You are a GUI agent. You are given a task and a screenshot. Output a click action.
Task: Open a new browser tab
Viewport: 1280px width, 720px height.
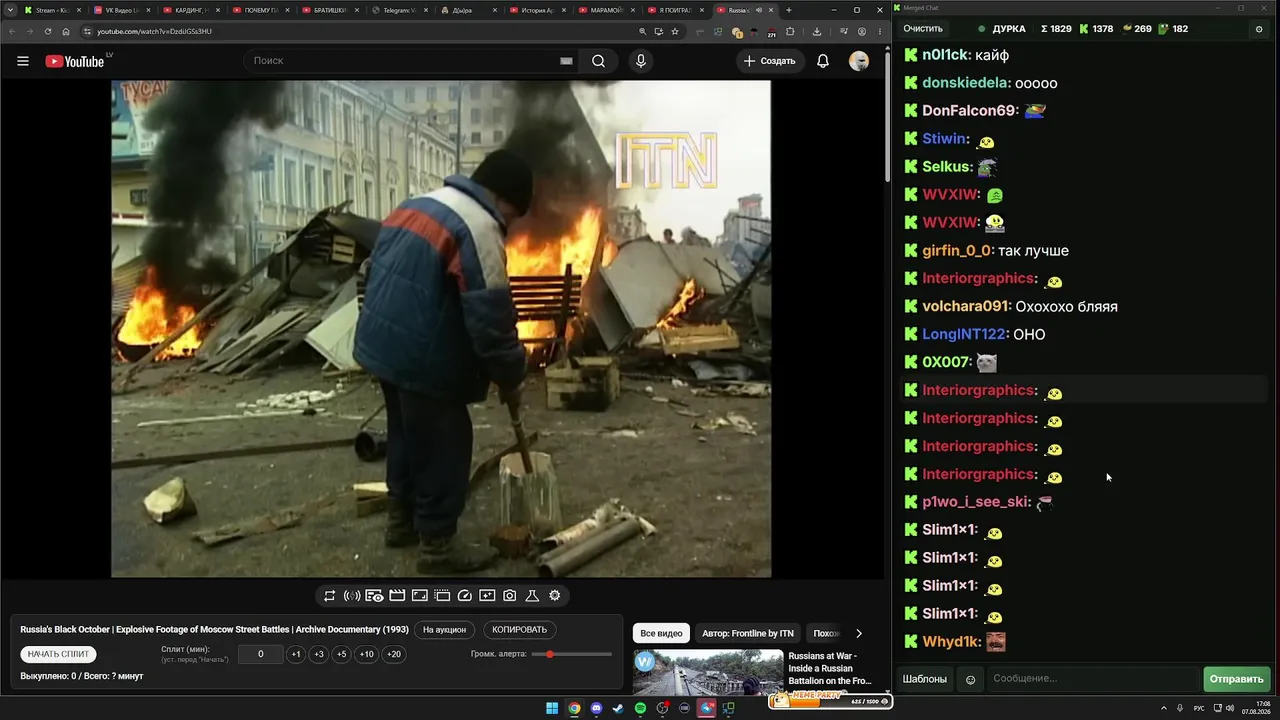coord(789,10)
